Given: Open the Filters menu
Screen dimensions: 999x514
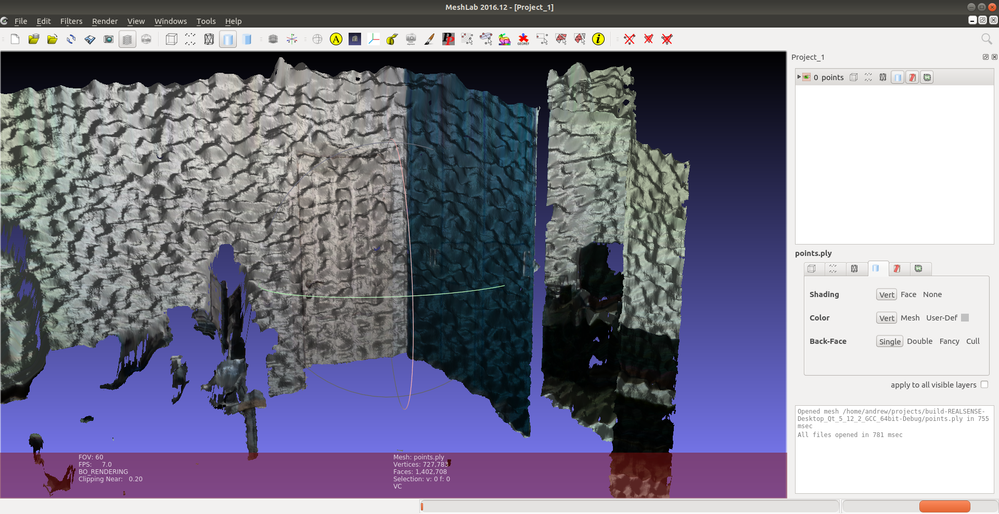Looking at the screenshot, I should 71,21.
